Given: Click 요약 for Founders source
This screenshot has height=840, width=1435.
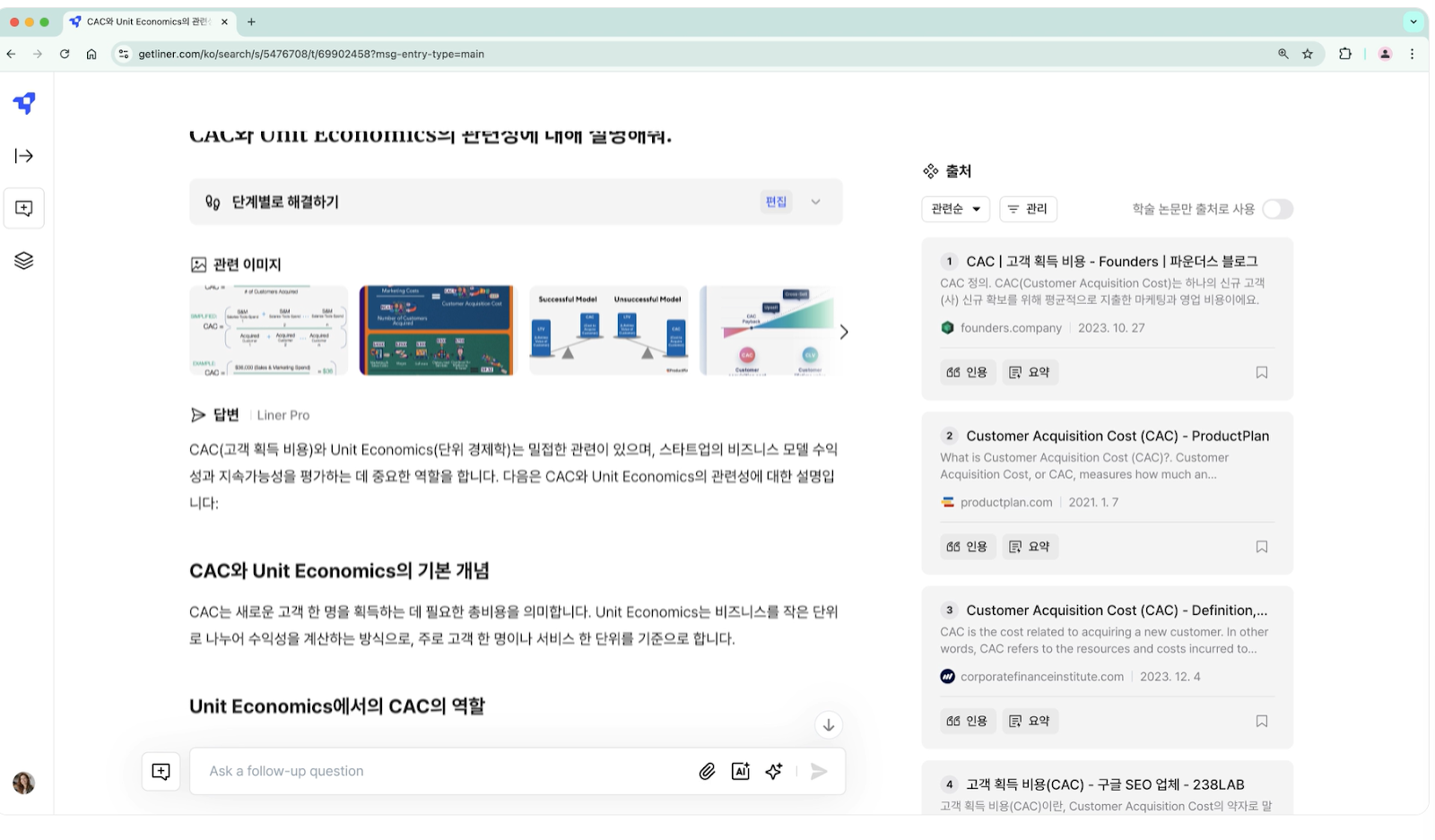Looking at the screenshot, I should [x=1030, y=372].
